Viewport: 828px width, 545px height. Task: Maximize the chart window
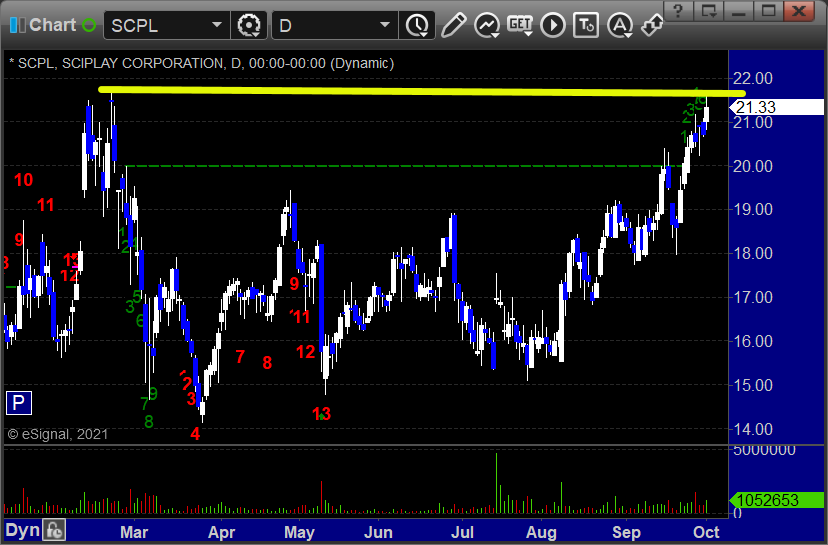(768, 11)
